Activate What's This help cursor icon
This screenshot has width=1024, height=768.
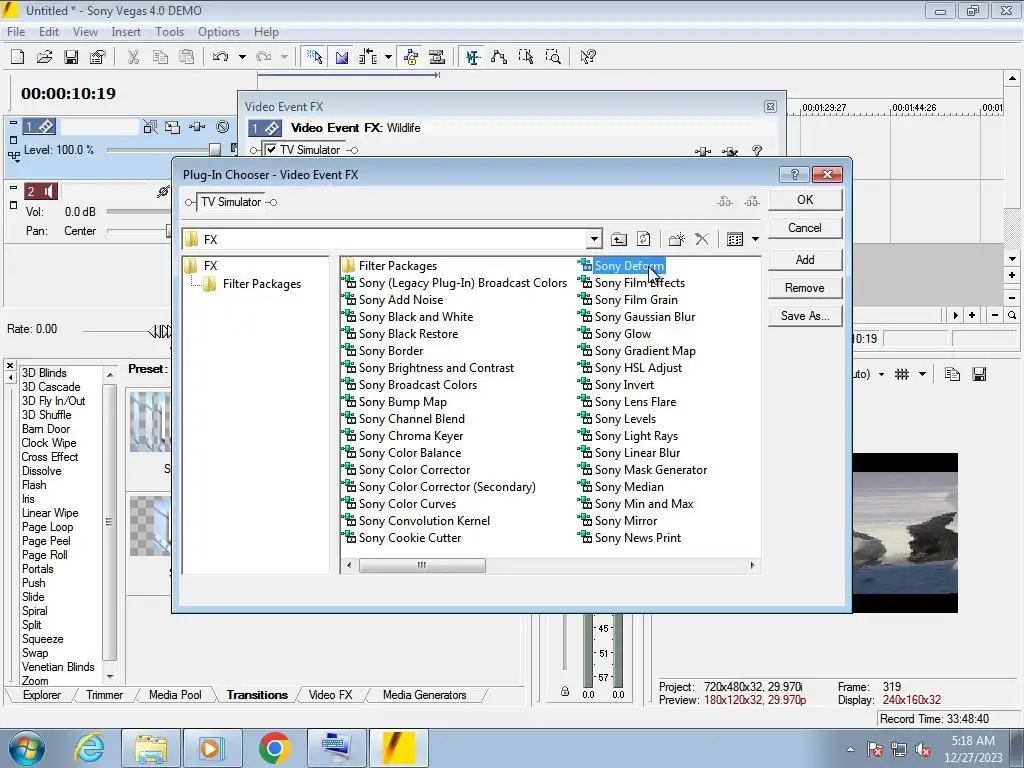click(x=588, y=57)
